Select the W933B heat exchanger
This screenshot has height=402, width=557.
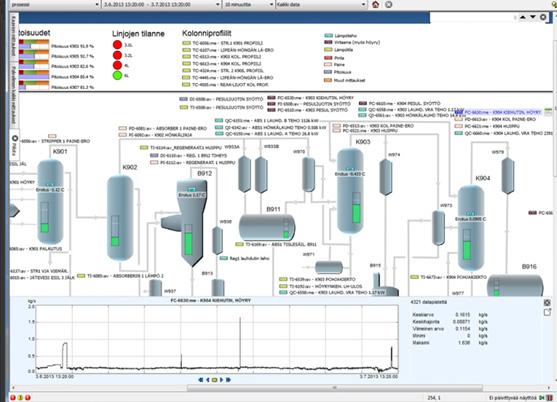[261, 174]
